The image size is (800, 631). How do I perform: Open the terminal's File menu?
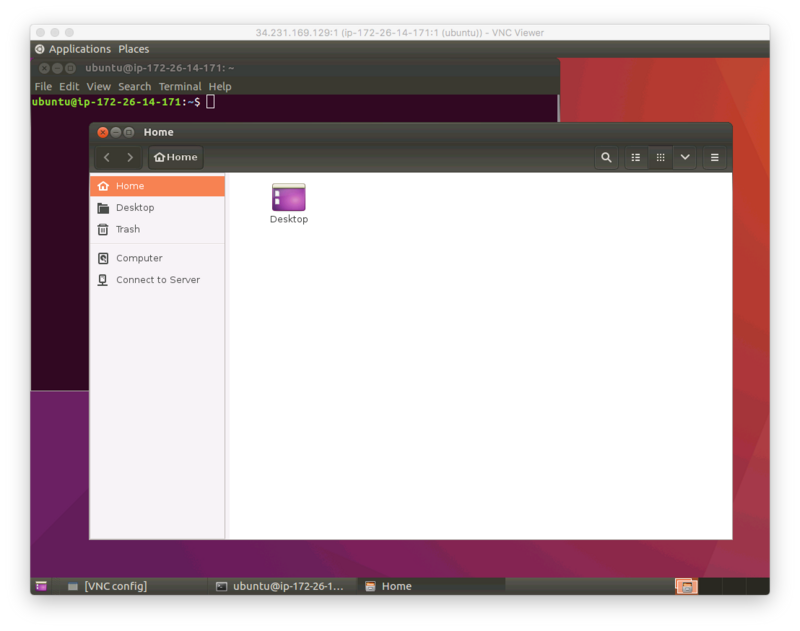tap(43, 87)
